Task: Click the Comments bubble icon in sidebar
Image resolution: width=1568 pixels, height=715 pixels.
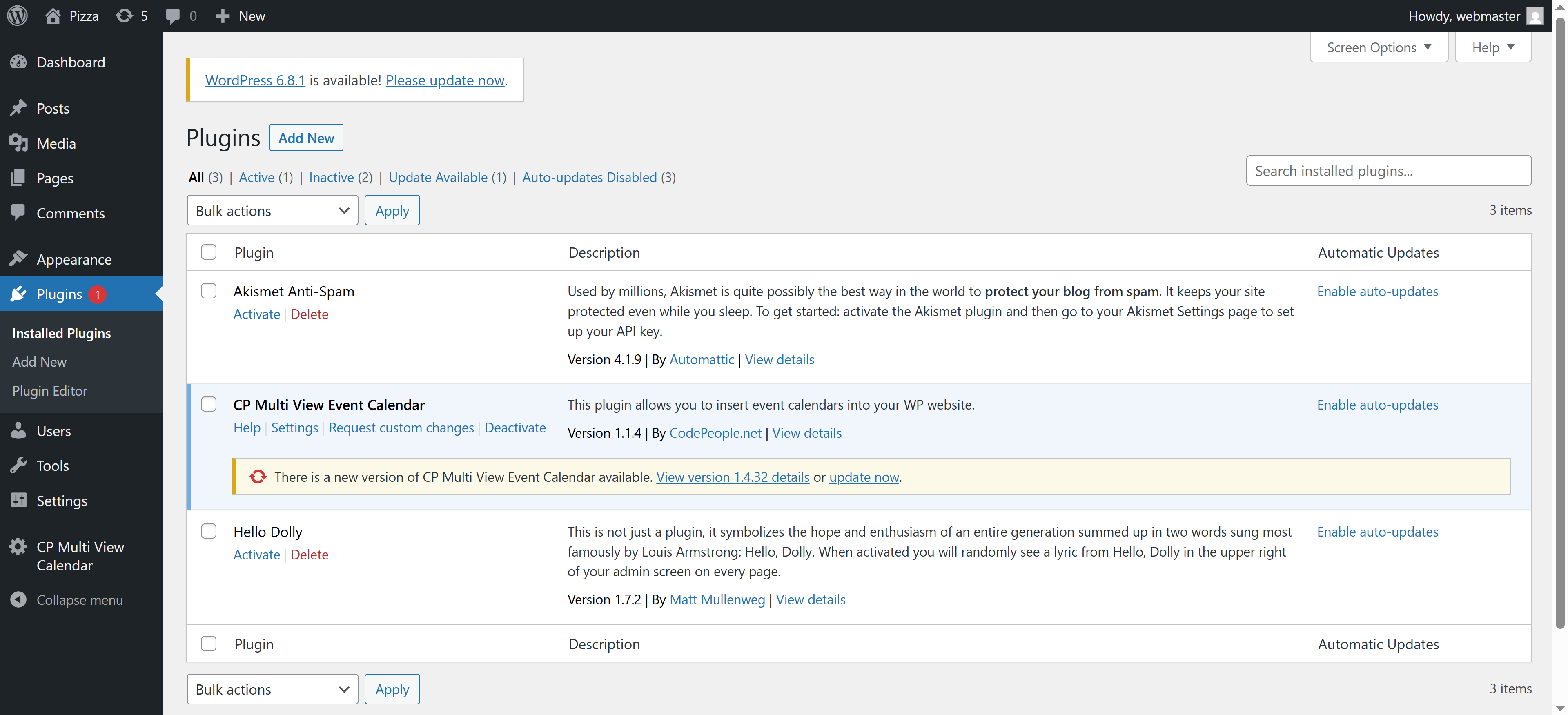Action: point(18,212)
